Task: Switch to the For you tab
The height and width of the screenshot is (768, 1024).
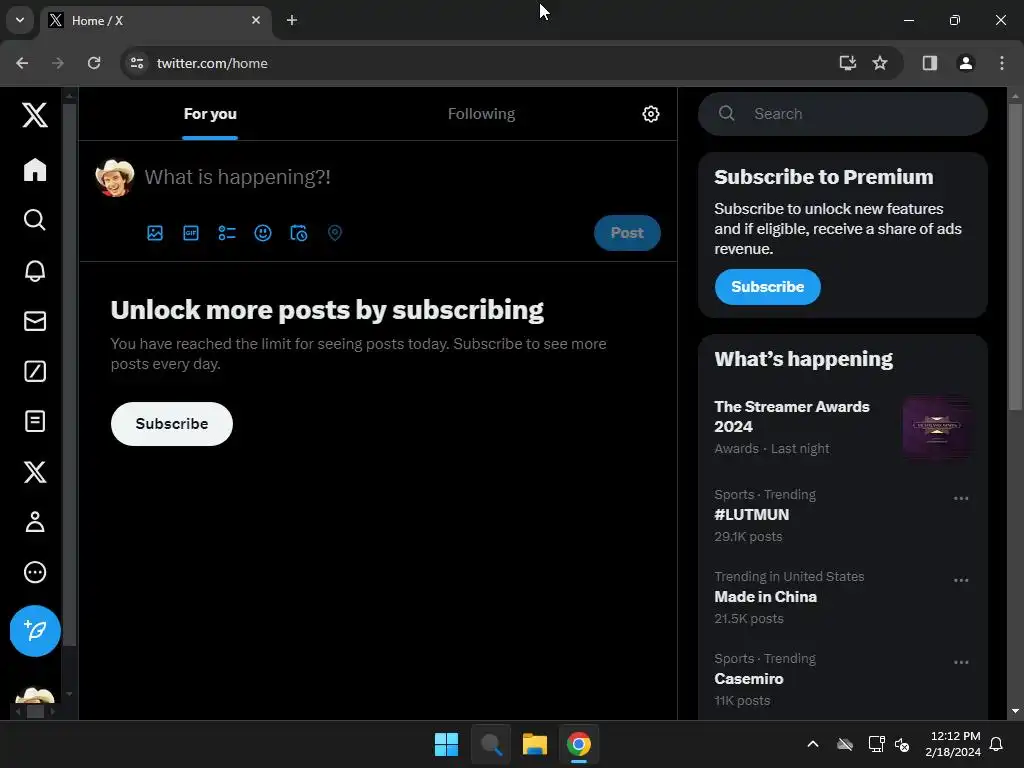Action: point(210,114)
